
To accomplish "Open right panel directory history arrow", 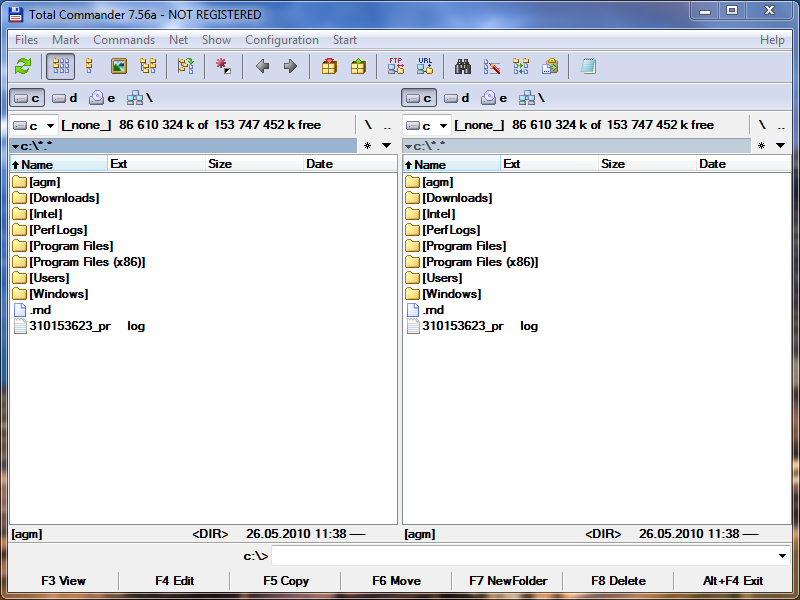I will tap(781, 146).
